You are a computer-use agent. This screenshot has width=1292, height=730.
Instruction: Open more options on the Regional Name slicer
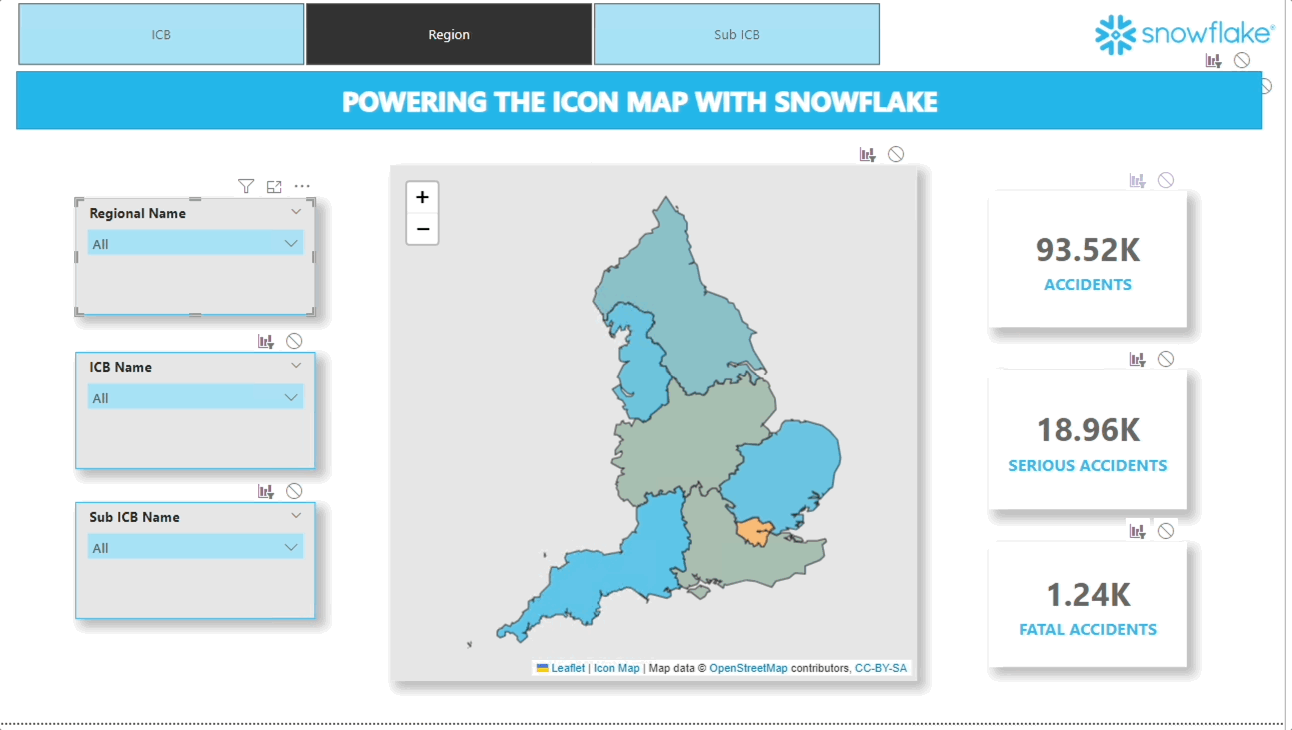click(x=302, y=185)
